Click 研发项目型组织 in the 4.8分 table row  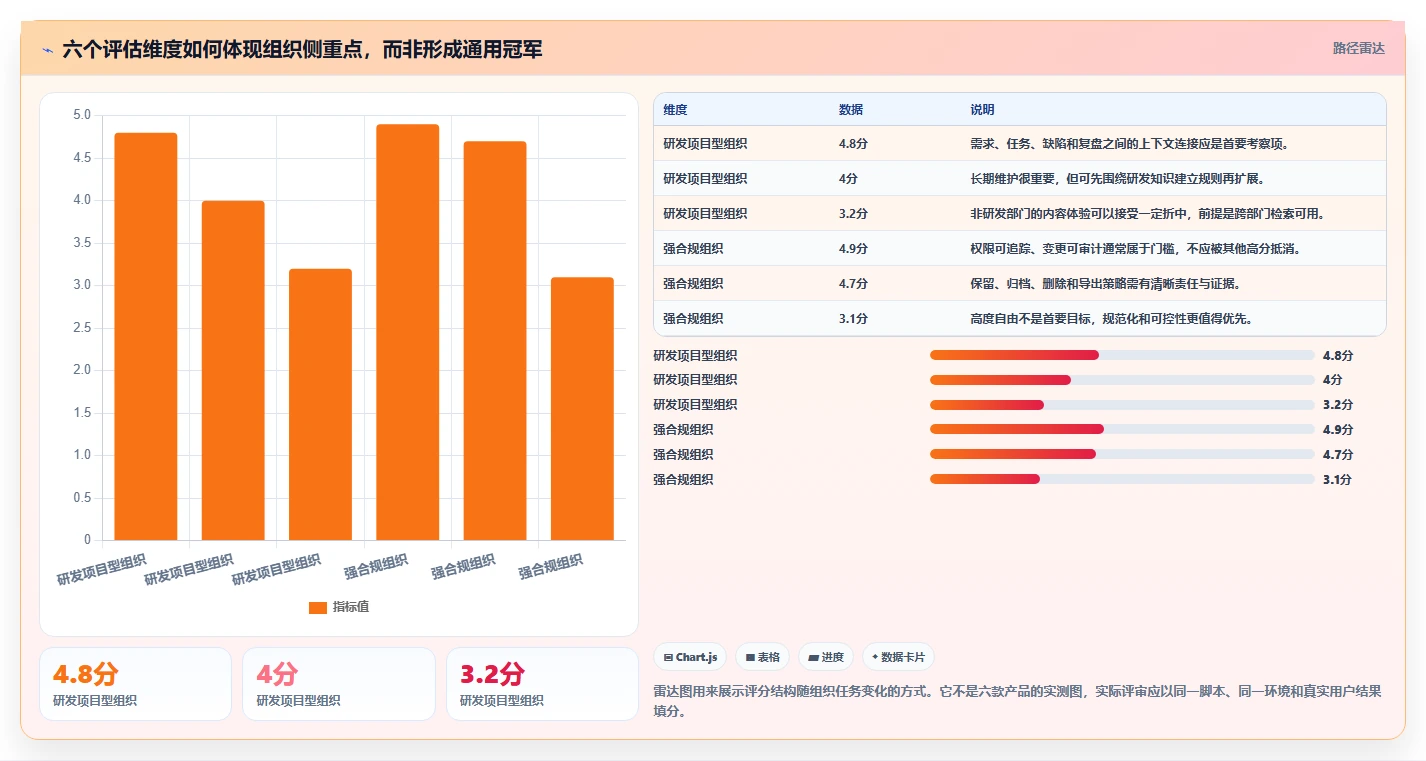click(705, 144)
